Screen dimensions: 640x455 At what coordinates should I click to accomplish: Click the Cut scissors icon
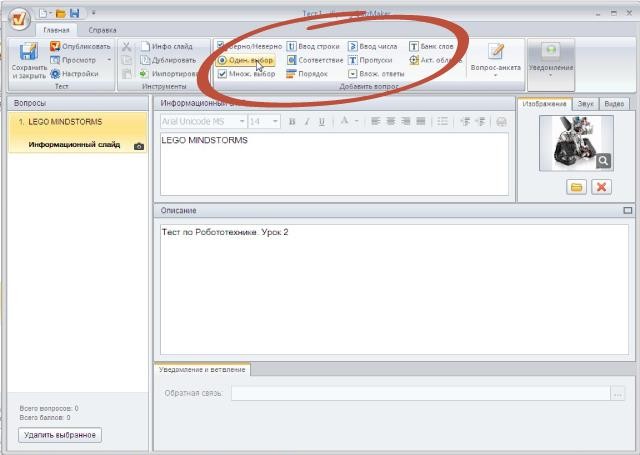pos(127,47)
